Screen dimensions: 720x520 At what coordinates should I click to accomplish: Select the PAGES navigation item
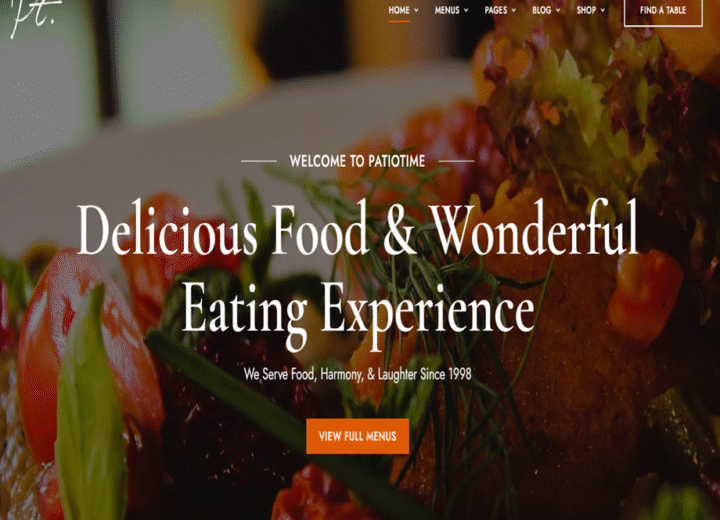tap(495, 10)
